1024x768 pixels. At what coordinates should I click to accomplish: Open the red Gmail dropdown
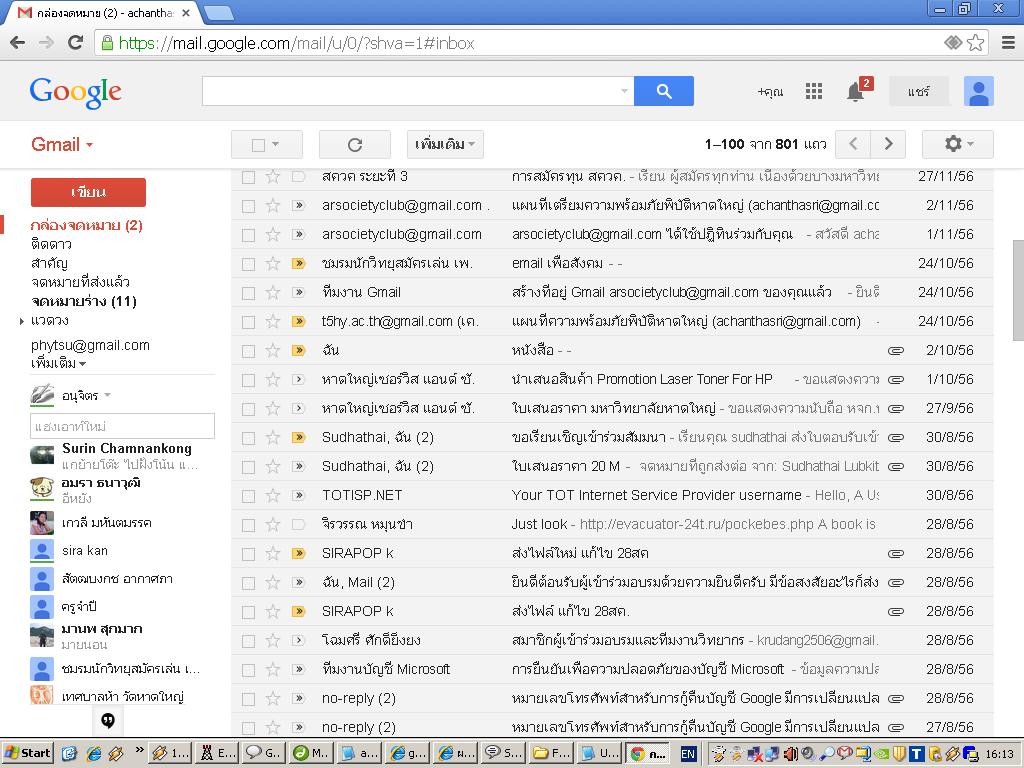pos(62,144)
